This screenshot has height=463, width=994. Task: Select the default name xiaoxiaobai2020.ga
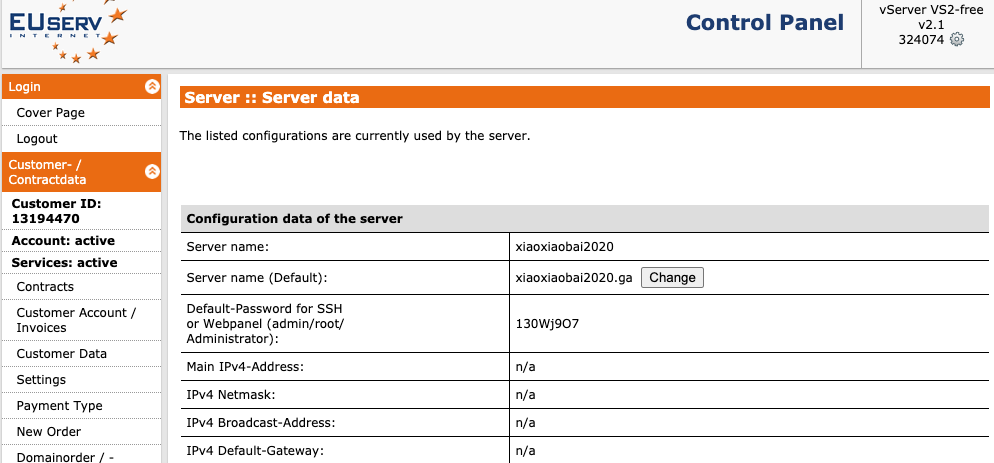click(x=574, y=277)
